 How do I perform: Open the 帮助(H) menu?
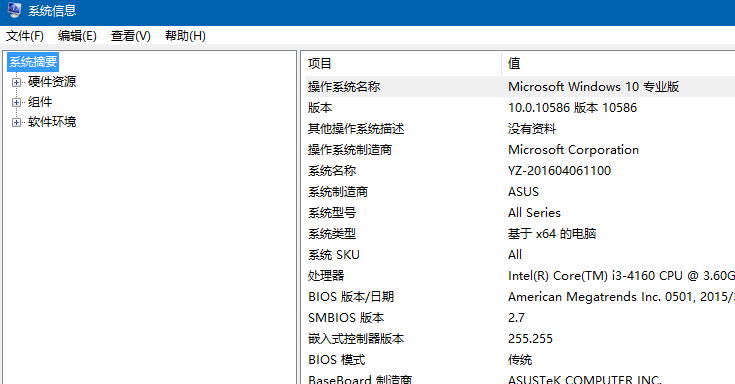coord(185,36)
